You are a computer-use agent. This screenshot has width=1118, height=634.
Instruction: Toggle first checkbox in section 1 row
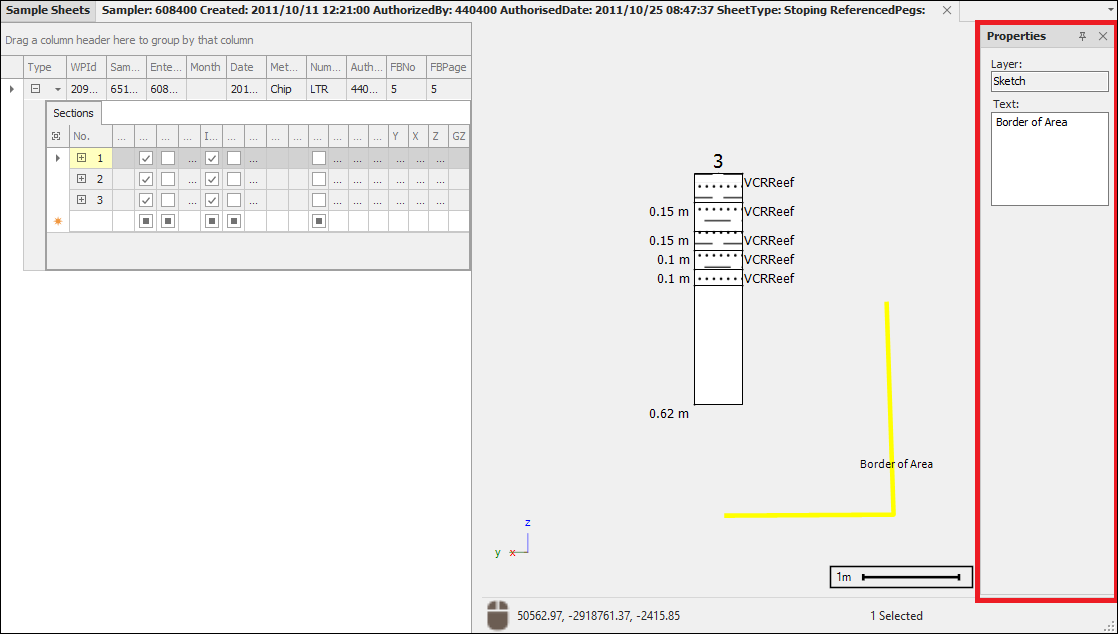[146, 158]
